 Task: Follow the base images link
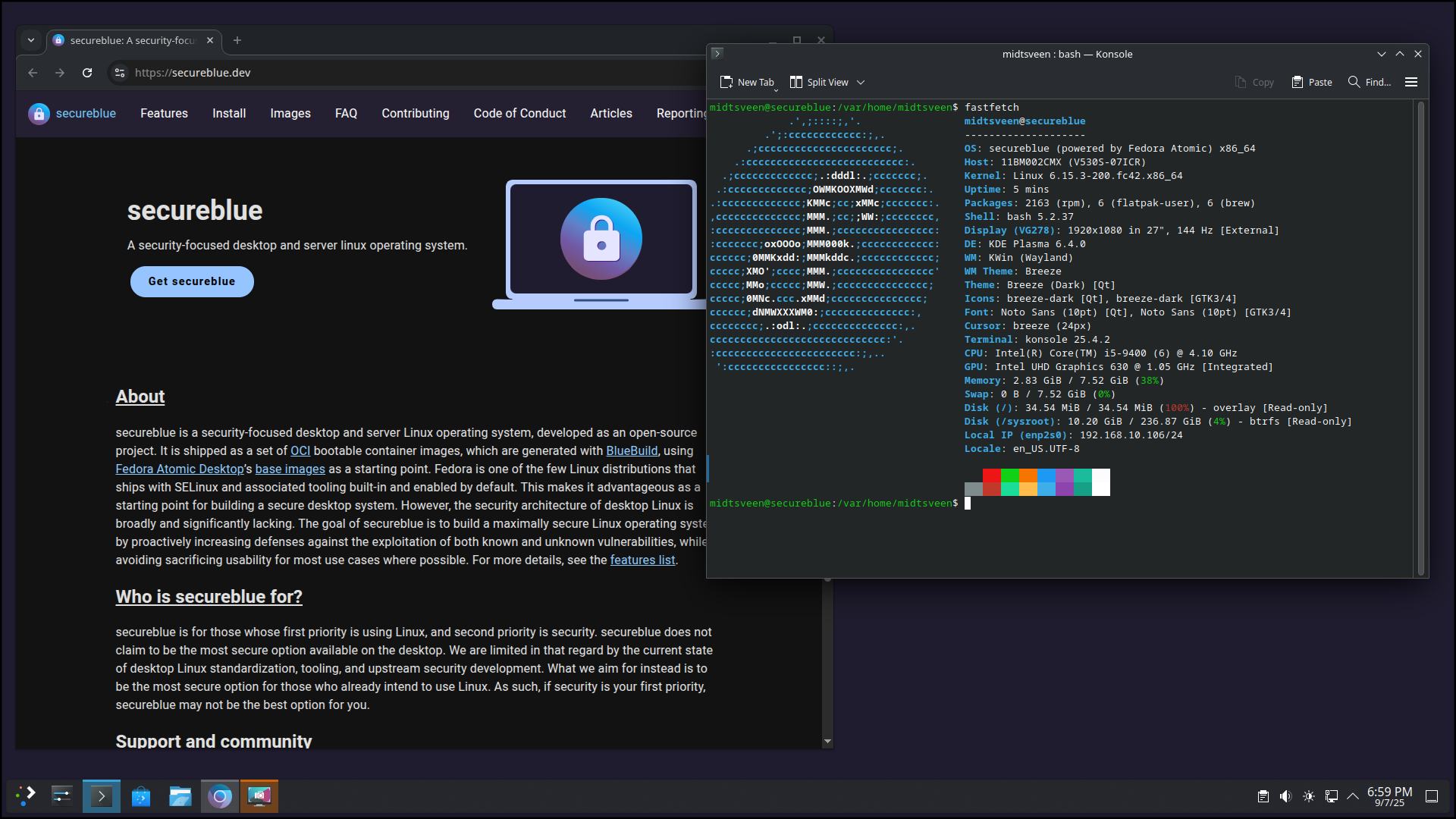coord(290,469)
